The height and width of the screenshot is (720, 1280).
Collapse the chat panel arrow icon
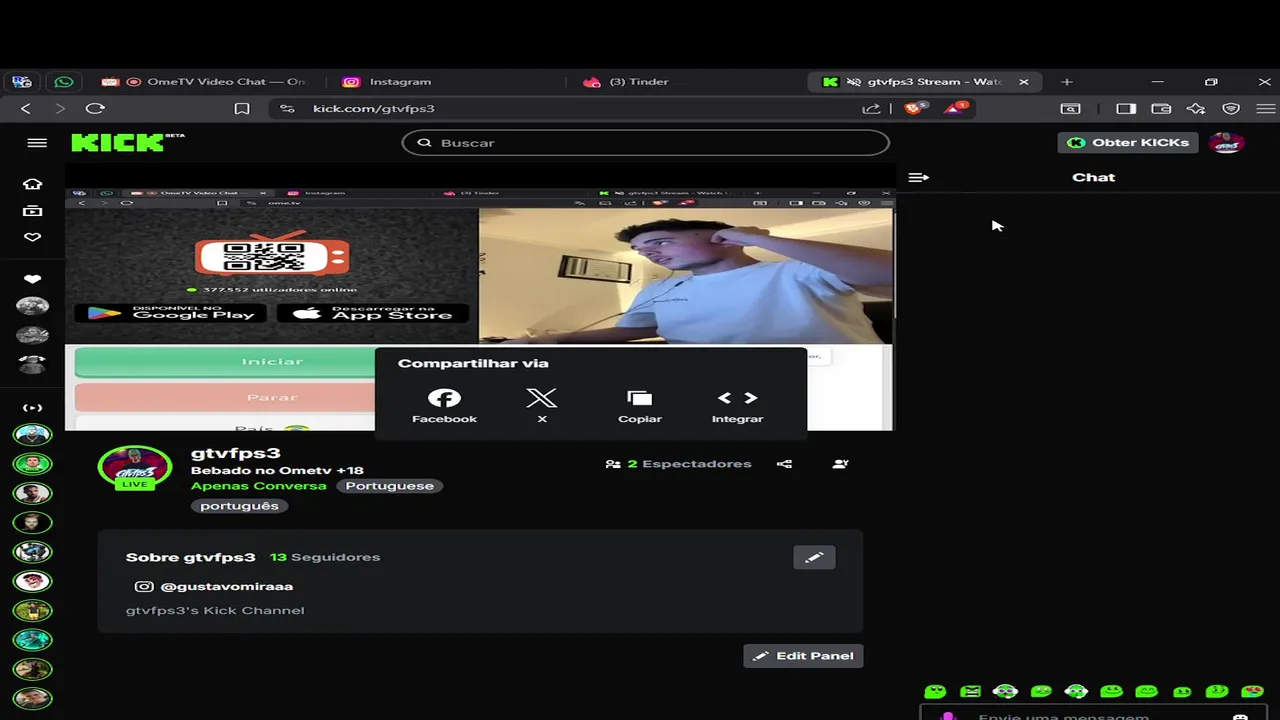coord(918,177)
